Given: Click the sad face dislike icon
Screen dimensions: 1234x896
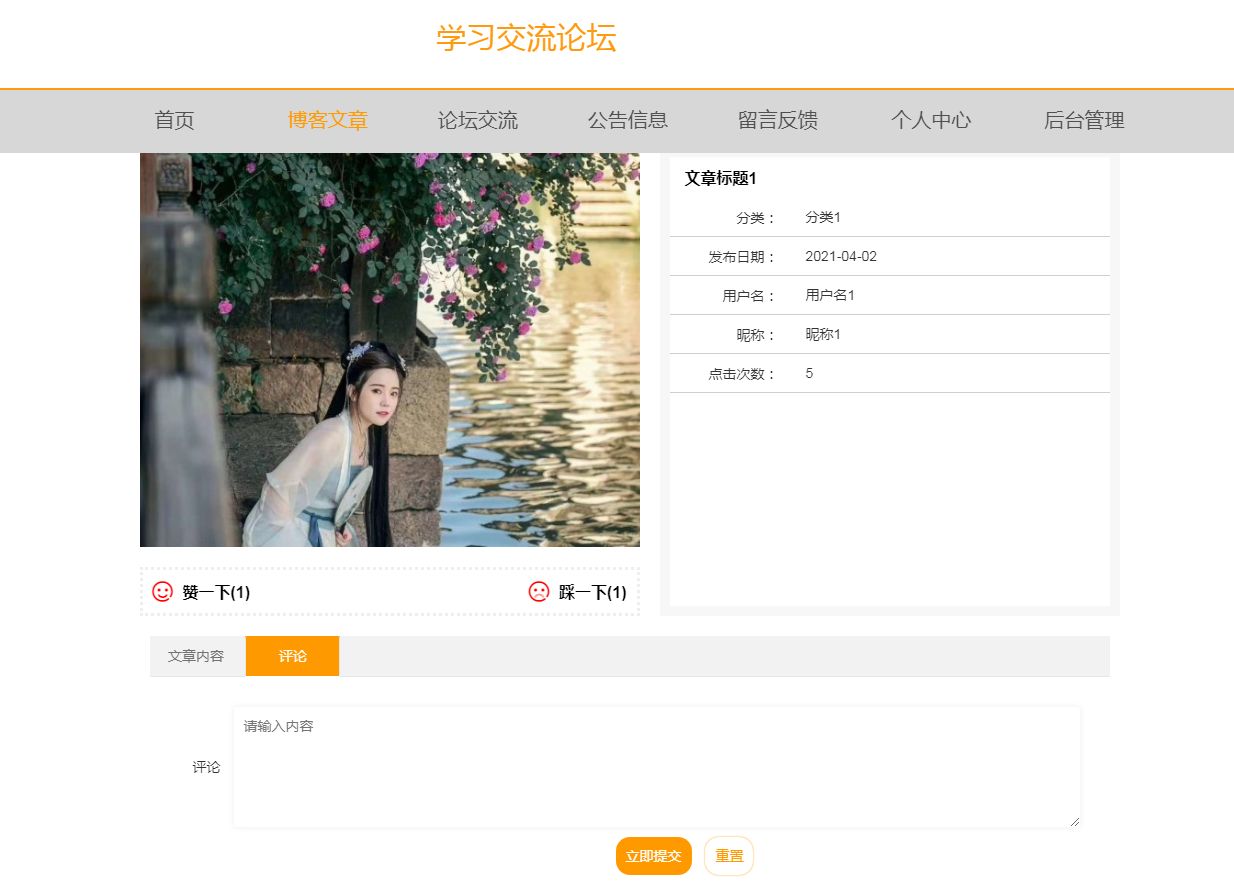Looking at the screenshot, I should pyautogui.click(x=539, y=592).
